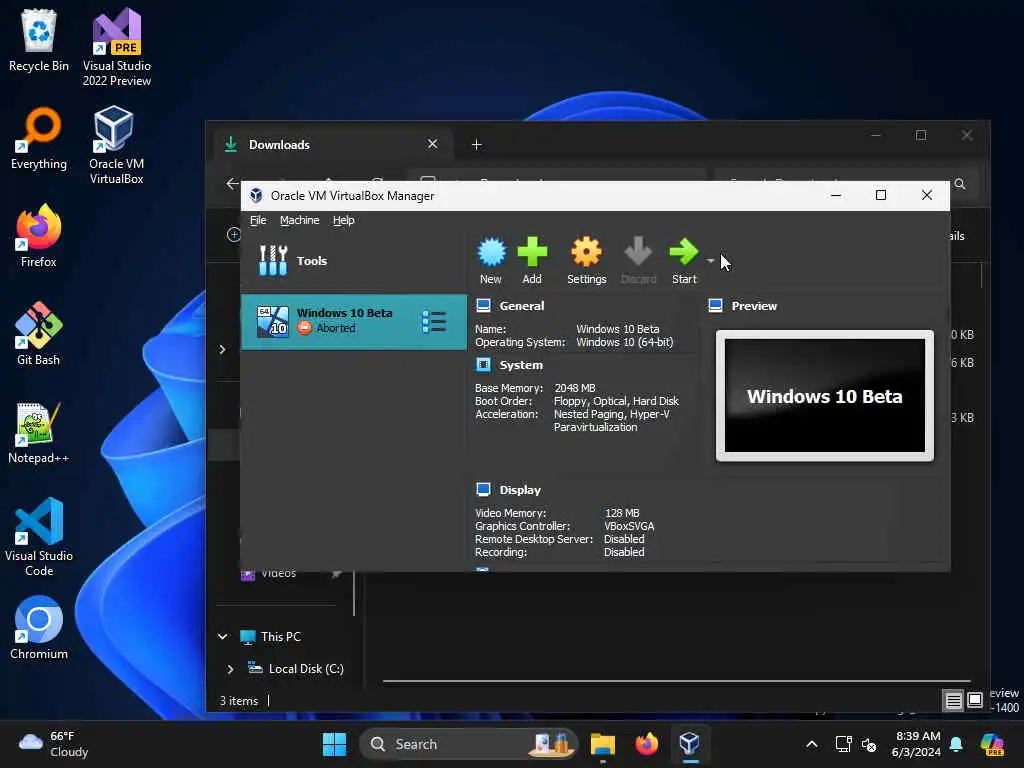Close the Downloads tab in File Explorer

pyautogui.click(x=432, y=144)
